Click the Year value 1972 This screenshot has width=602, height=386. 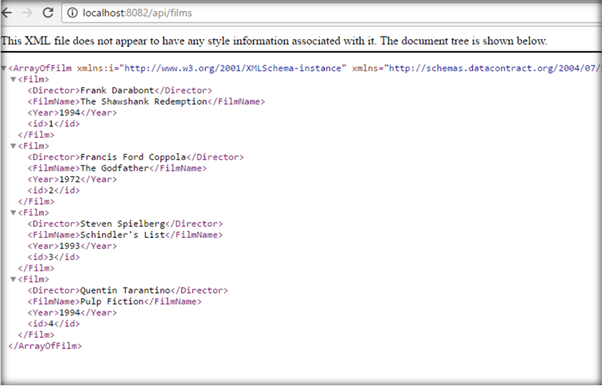pos(69,179)
